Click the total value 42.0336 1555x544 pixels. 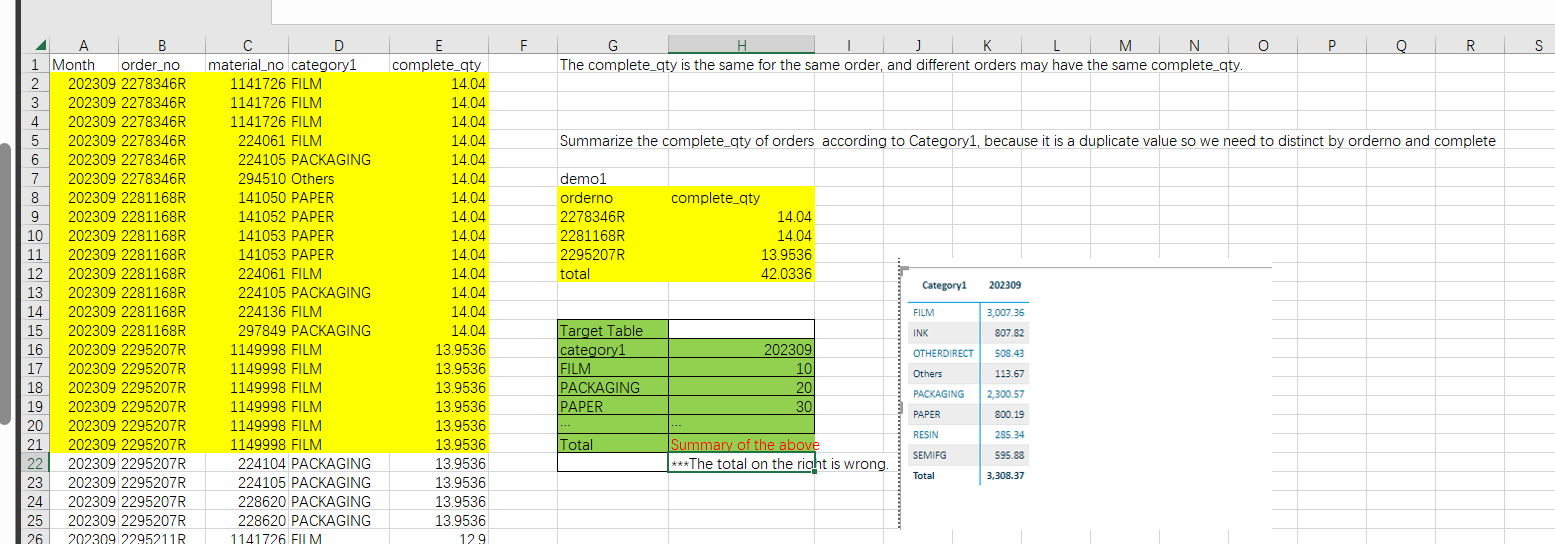741,274
